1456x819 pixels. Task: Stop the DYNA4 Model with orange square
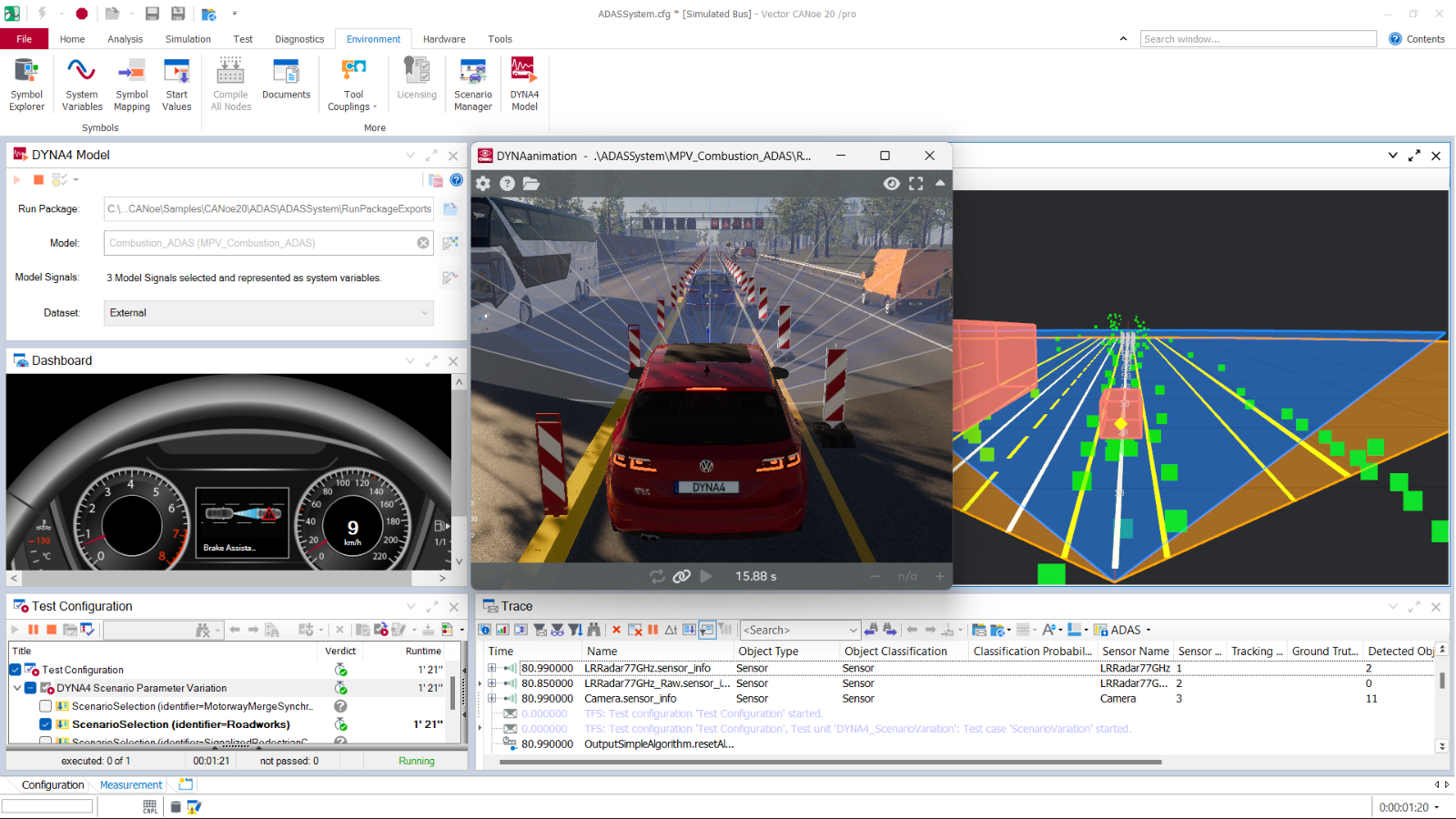[x=38, y=180]
